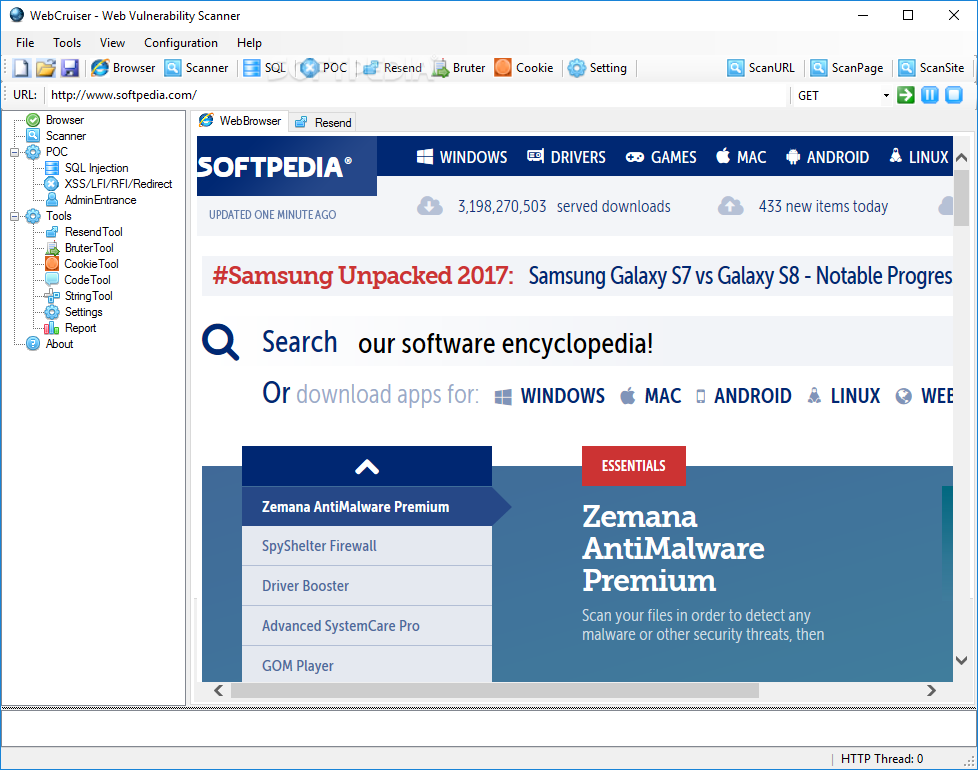Viewport: 978px width, 770px height.
Task: Click WINDOWS in Softpedia top navigation
Action: coord(462,157)
